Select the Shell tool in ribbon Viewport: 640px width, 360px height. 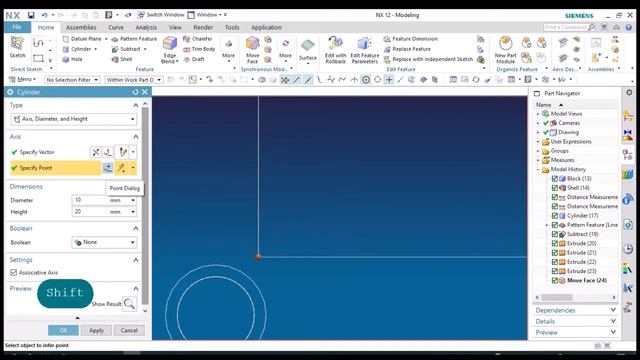click(122, 59)
